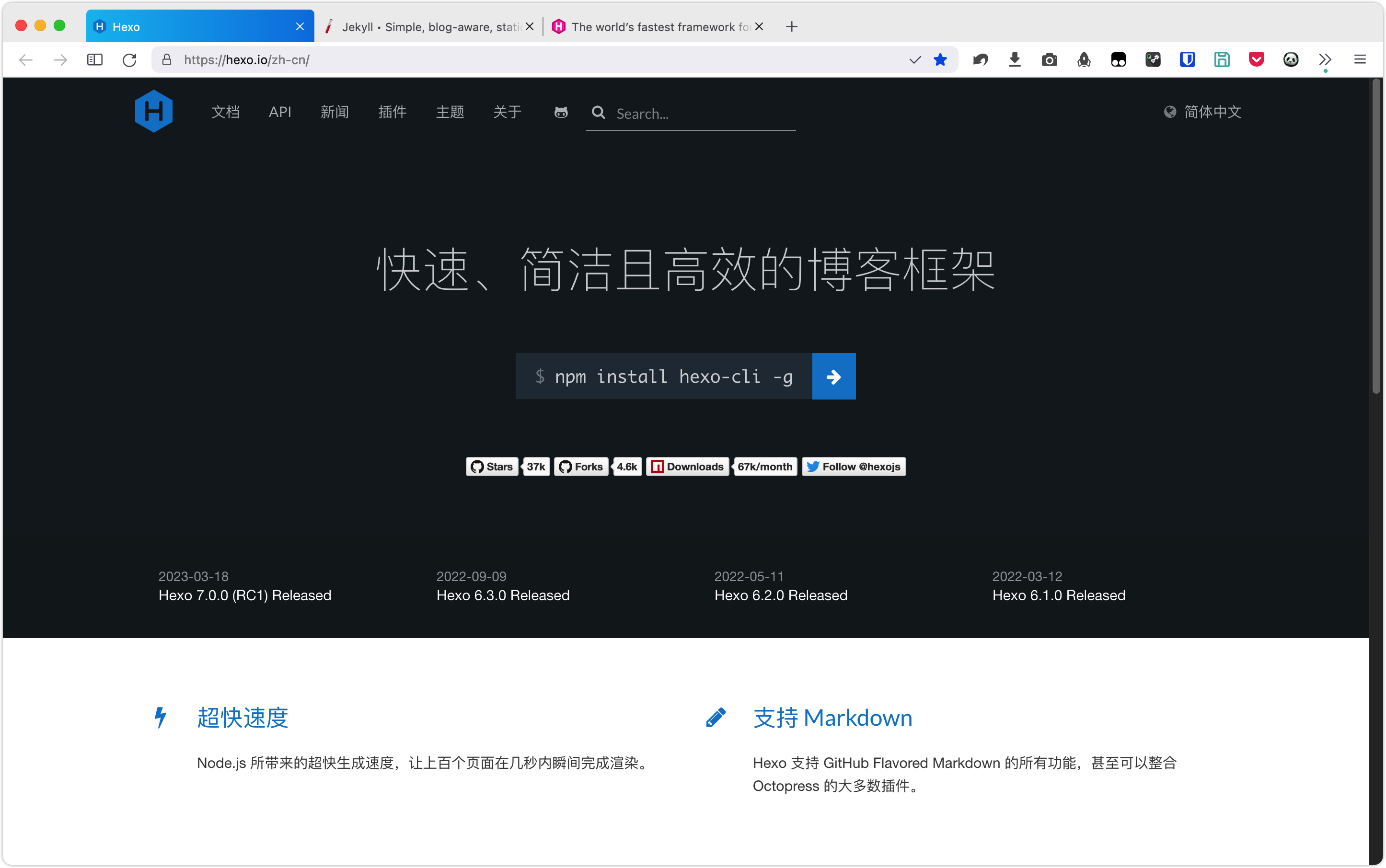1386x868 pixels.
Task: Close the Hexo tab
Action: click(300, 26)
